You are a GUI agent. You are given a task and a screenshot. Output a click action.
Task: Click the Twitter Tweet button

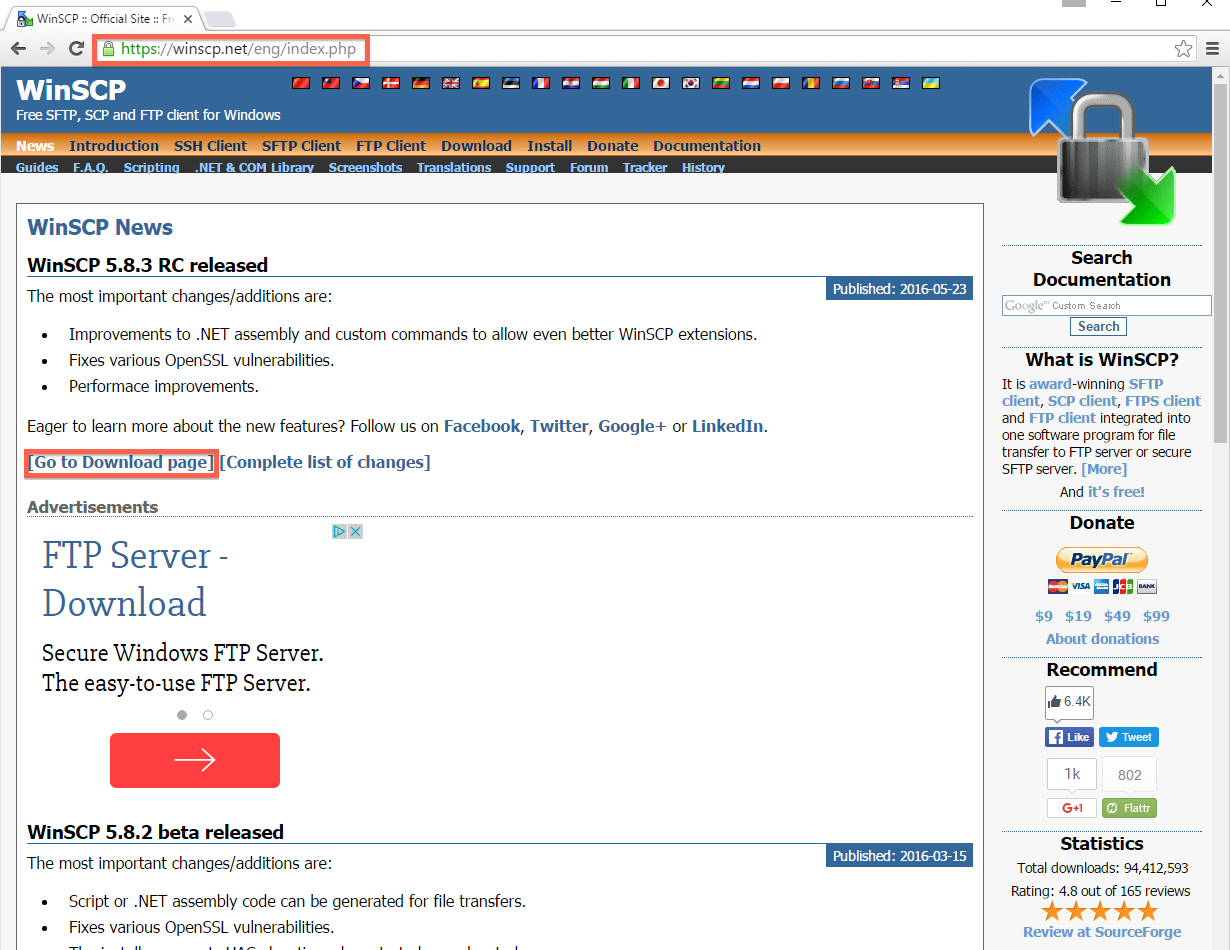coord(1128,737)
